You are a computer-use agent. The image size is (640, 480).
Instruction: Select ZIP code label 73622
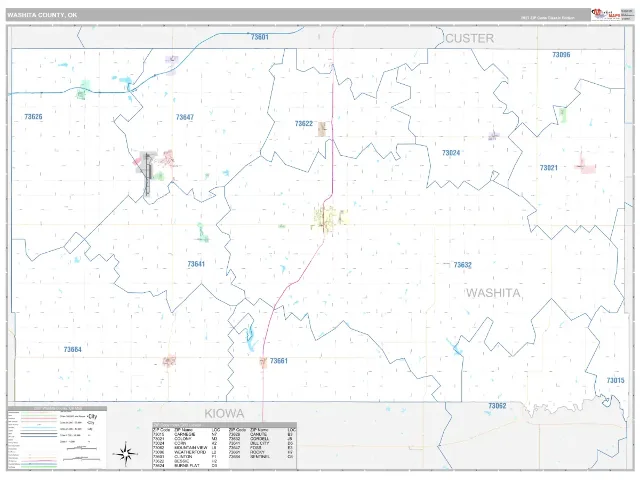304,124
